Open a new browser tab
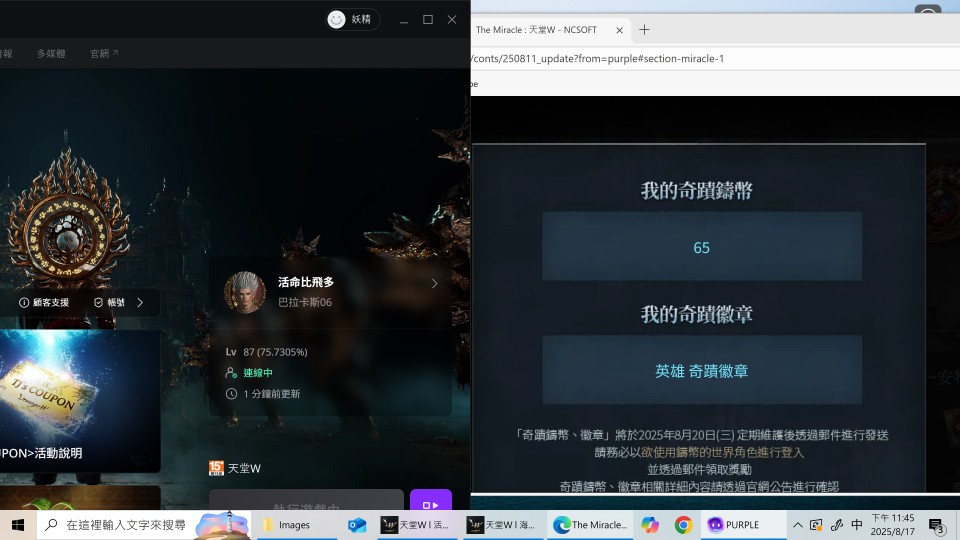 644,30
